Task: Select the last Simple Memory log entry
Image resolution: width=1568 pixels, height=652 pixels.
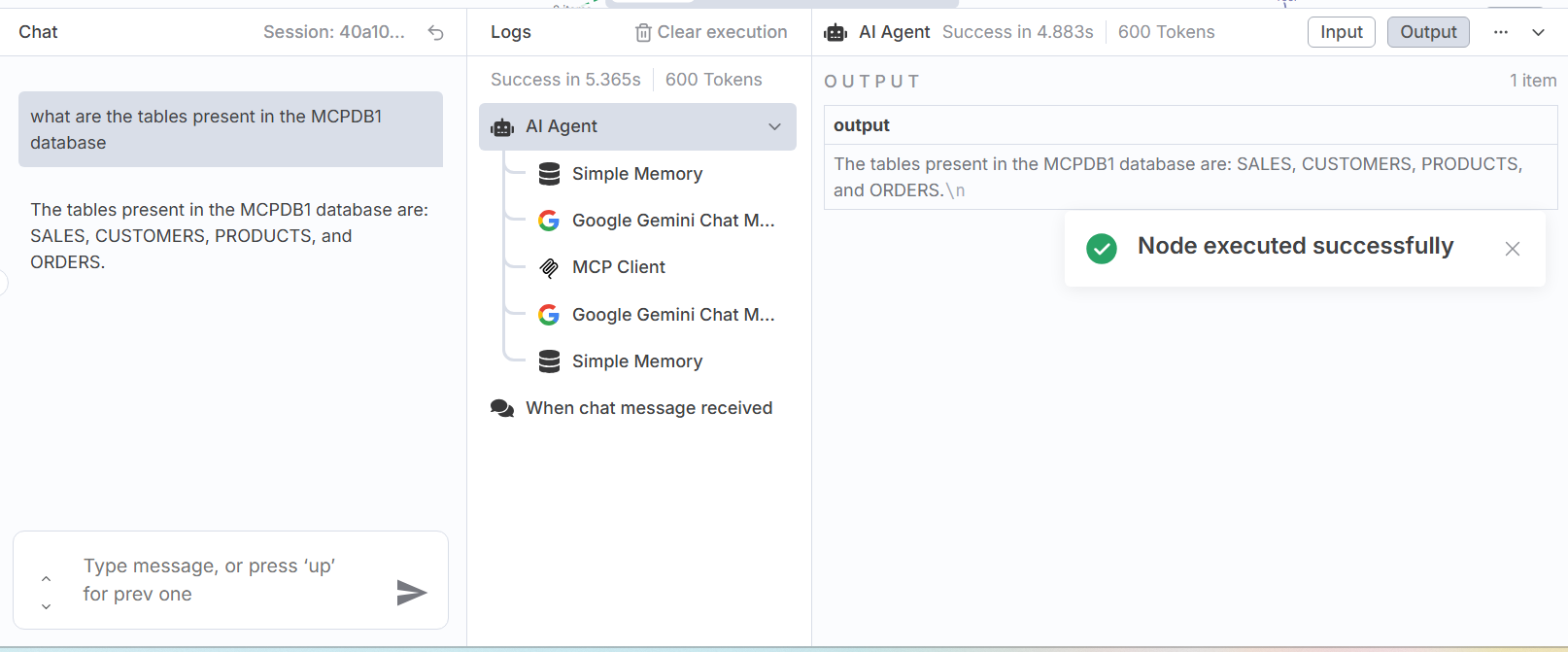Action: (636, 361)
